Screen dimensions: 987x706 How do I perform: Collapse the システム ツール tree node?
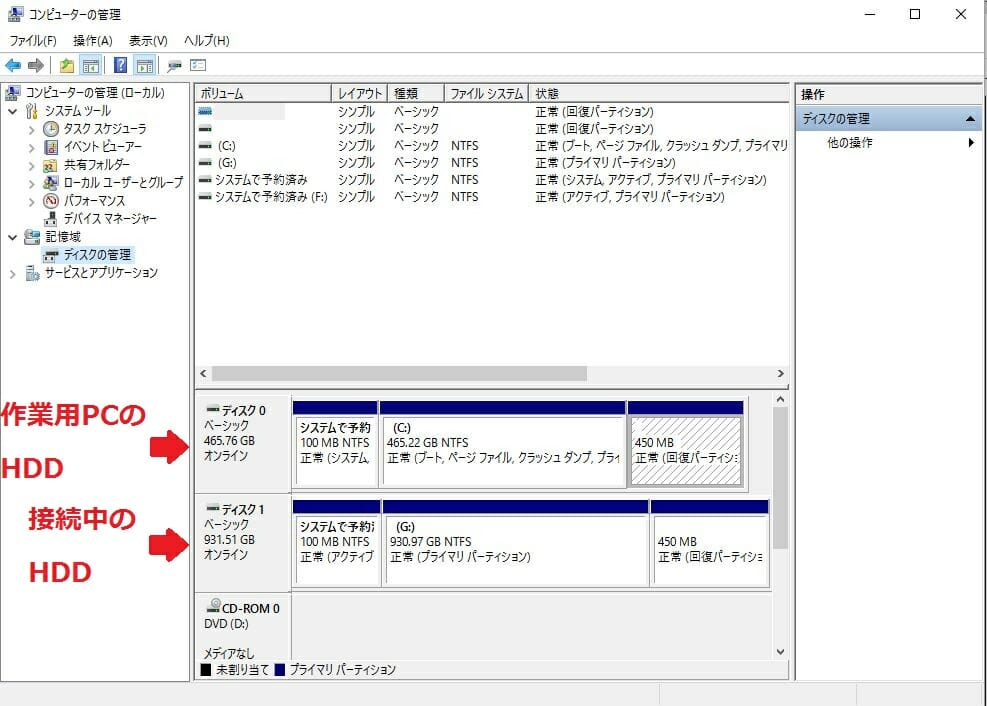pyautogui.click(x=13, y=111)
